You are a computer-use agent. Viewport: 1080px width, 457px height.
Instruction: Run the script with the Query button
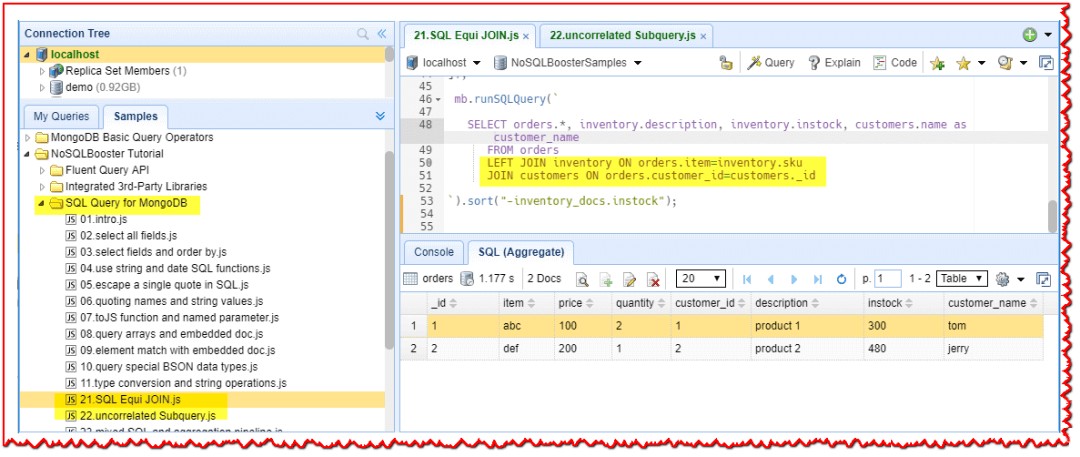tap(770, 63)
